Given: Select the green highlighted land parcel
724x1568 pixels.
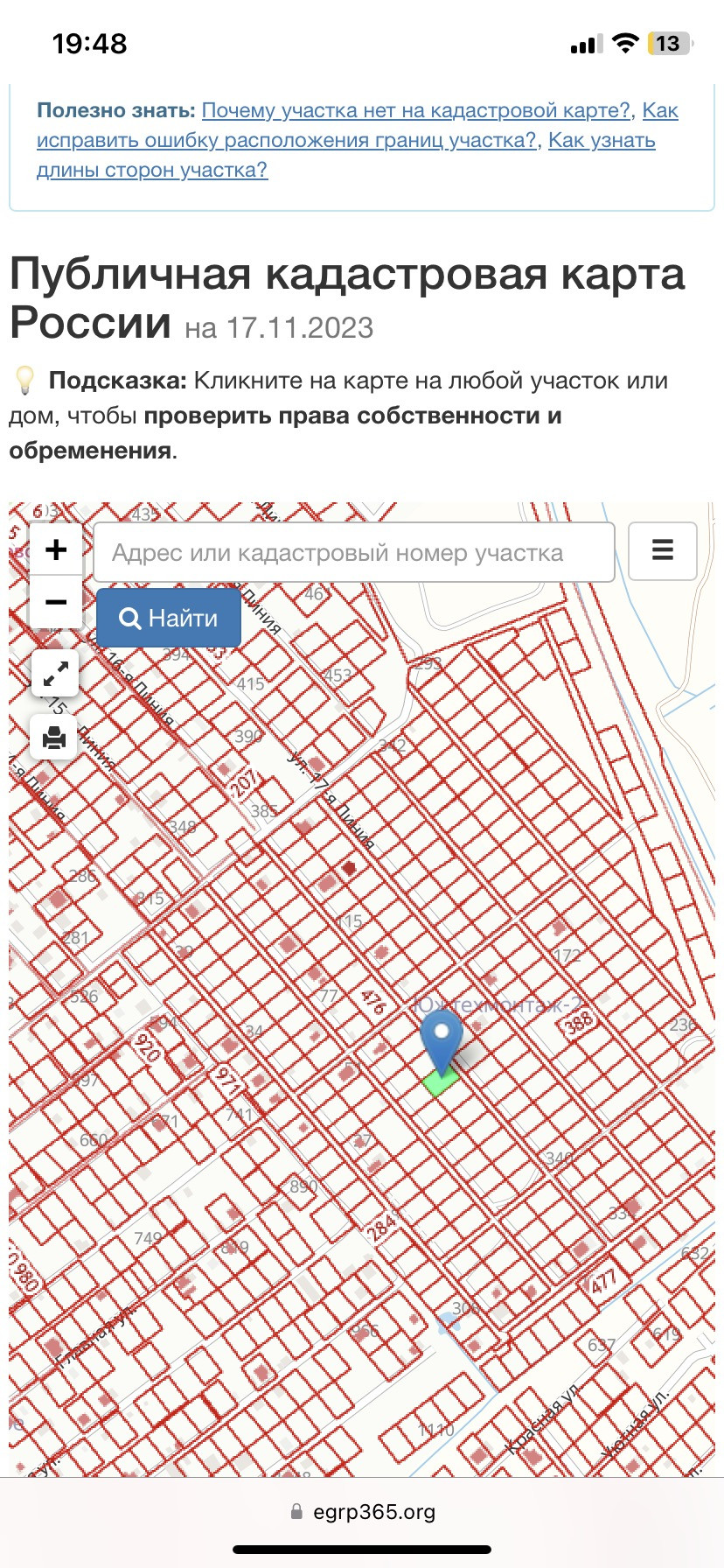Looking at the screenshot, I should (x=441, y=1082).
